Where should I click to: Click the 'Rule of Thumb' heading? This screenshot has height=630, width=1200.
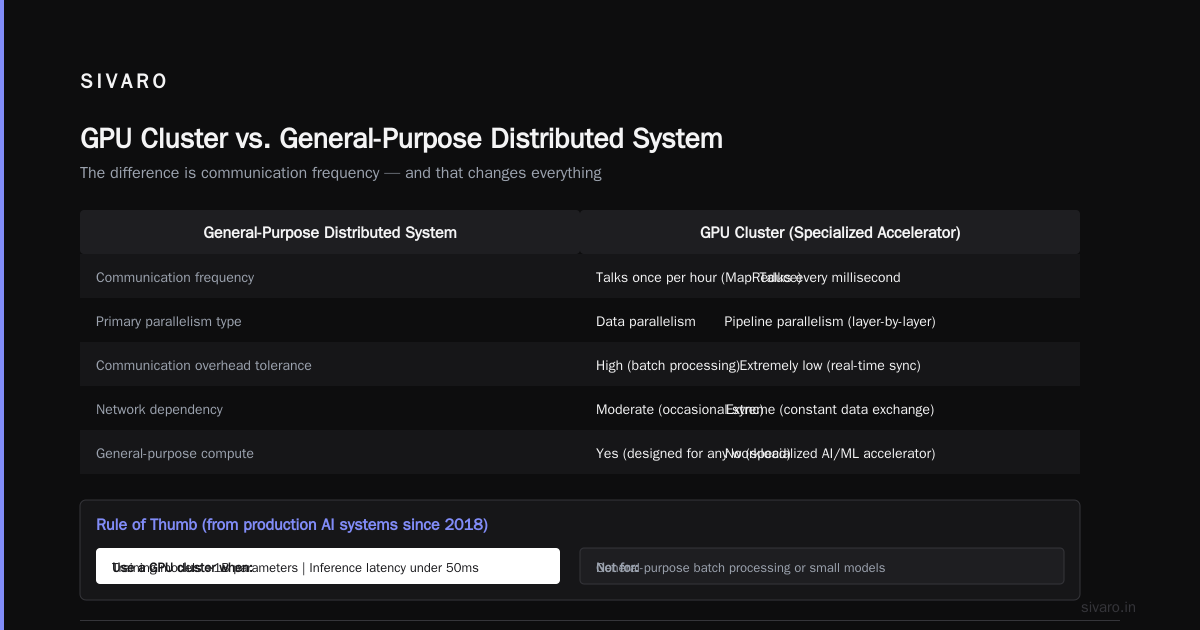click(292, 524)
